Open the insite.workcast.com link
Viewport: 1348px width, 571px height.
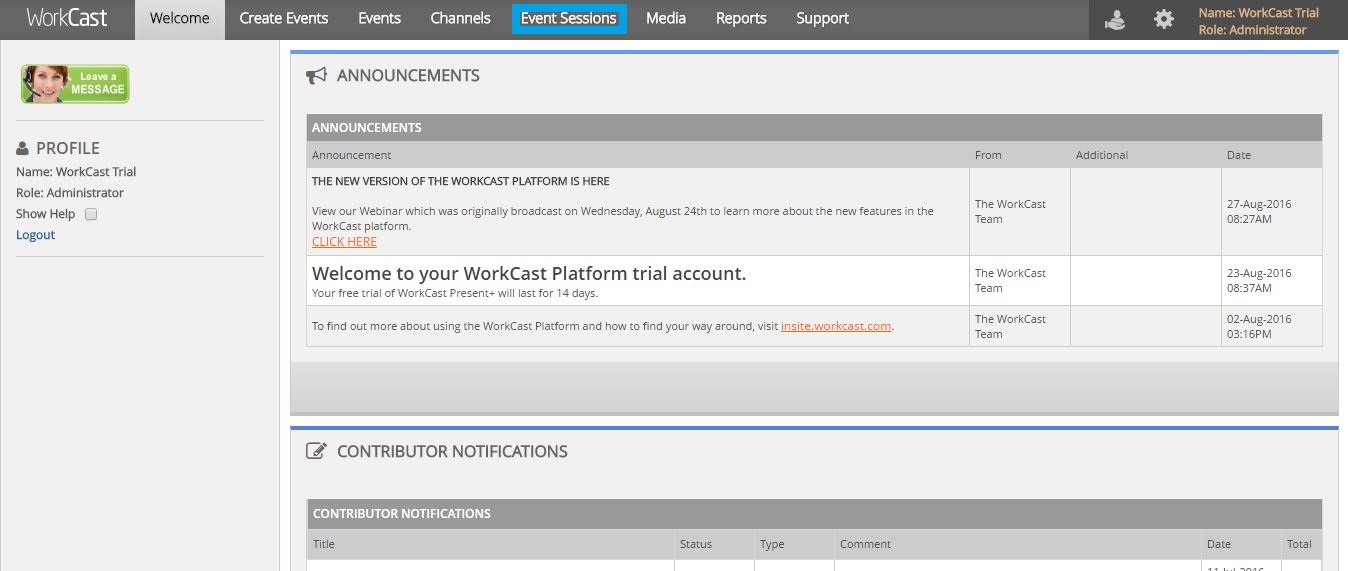pos(836,326)
